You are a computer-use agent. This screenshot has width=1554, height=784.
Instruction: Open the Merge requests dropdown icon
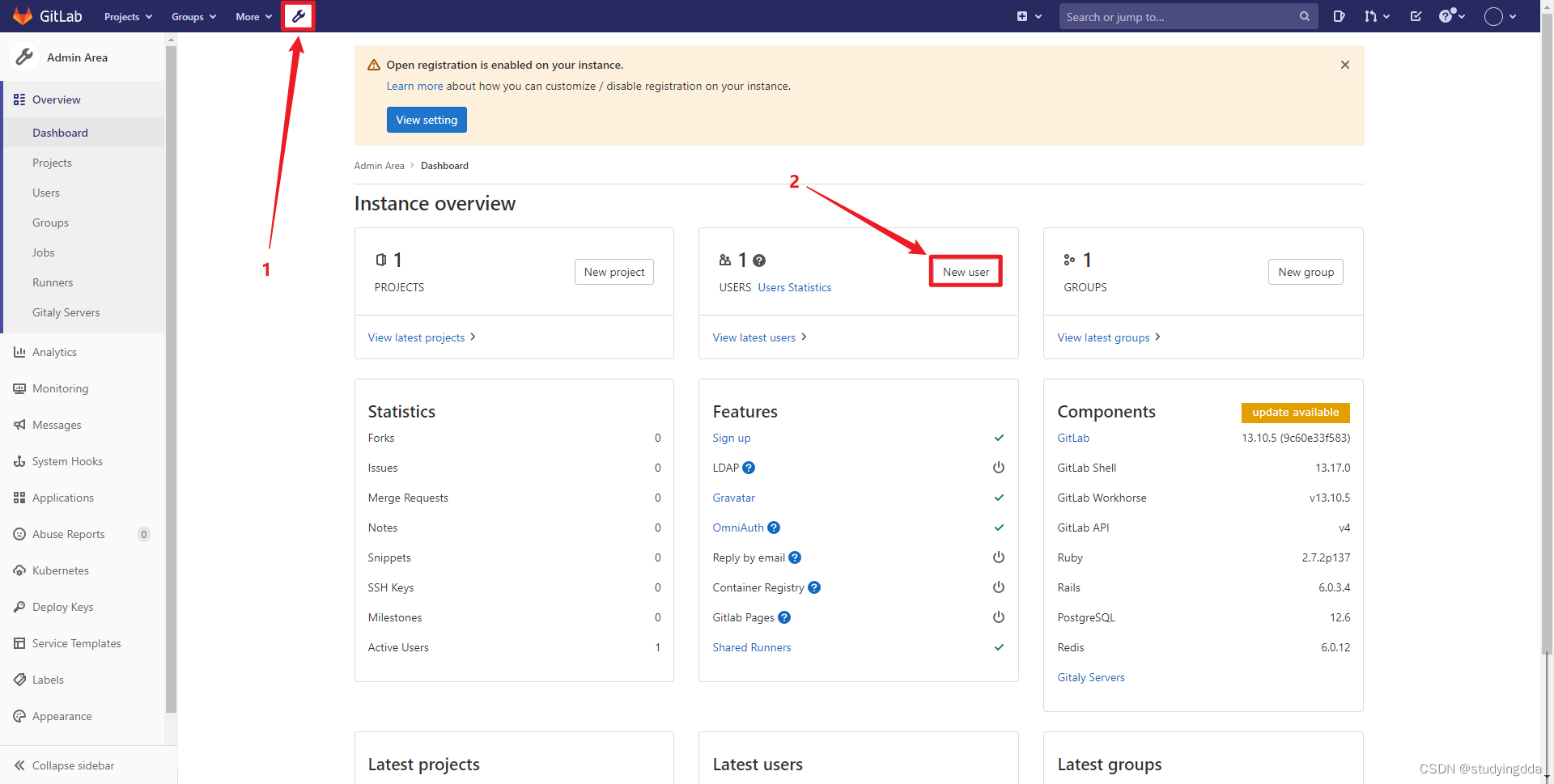pos(1377,16)
